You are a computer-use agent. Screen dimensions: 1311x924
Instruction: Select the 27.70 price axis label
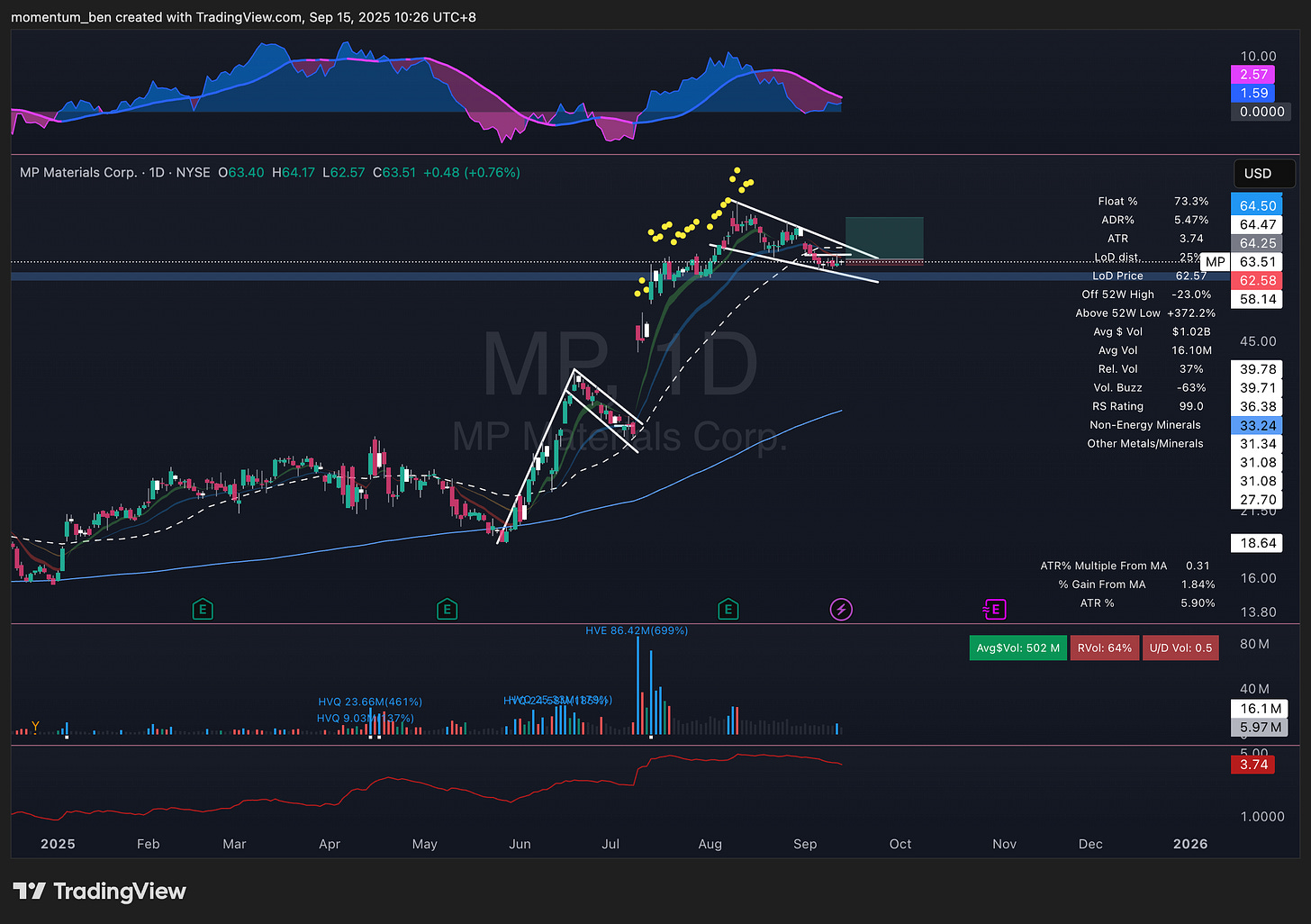point(1257,500)
